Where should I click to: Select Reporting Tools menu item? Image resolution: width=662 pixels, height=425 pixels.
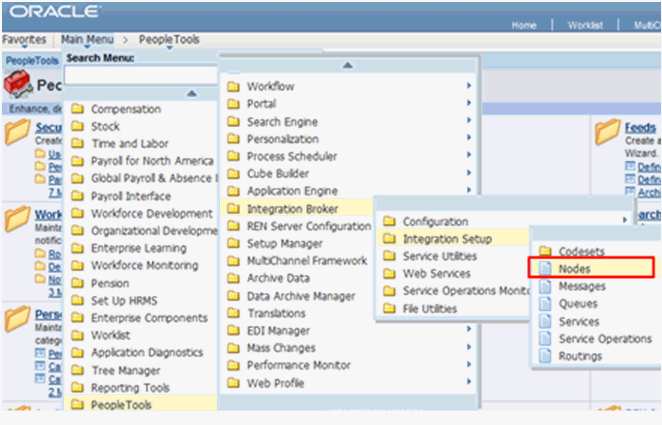click(130, 387)
